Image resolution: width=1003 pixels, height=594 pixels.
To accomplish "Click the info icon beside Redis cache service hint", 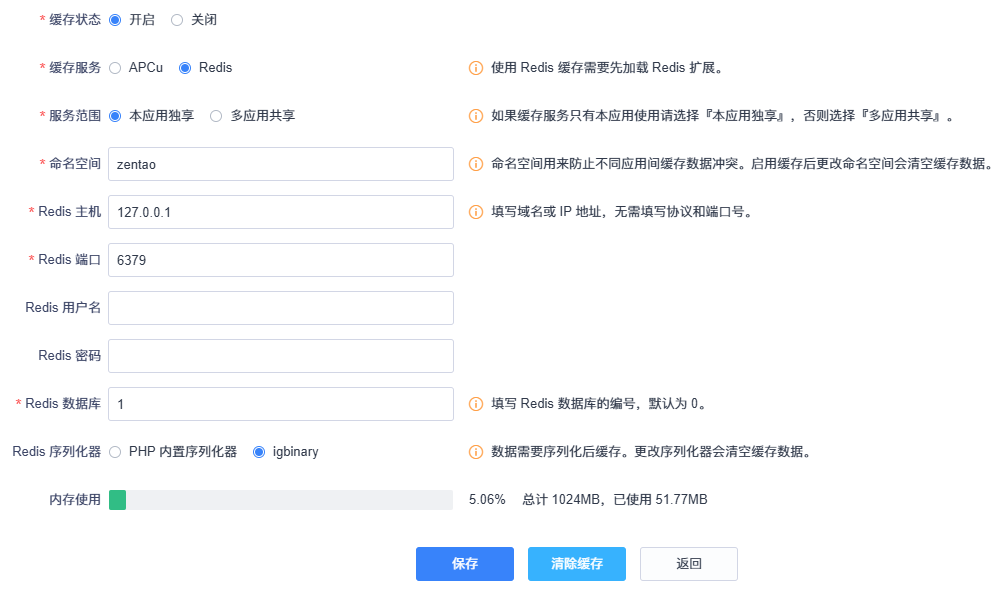I will pos(476,68).
